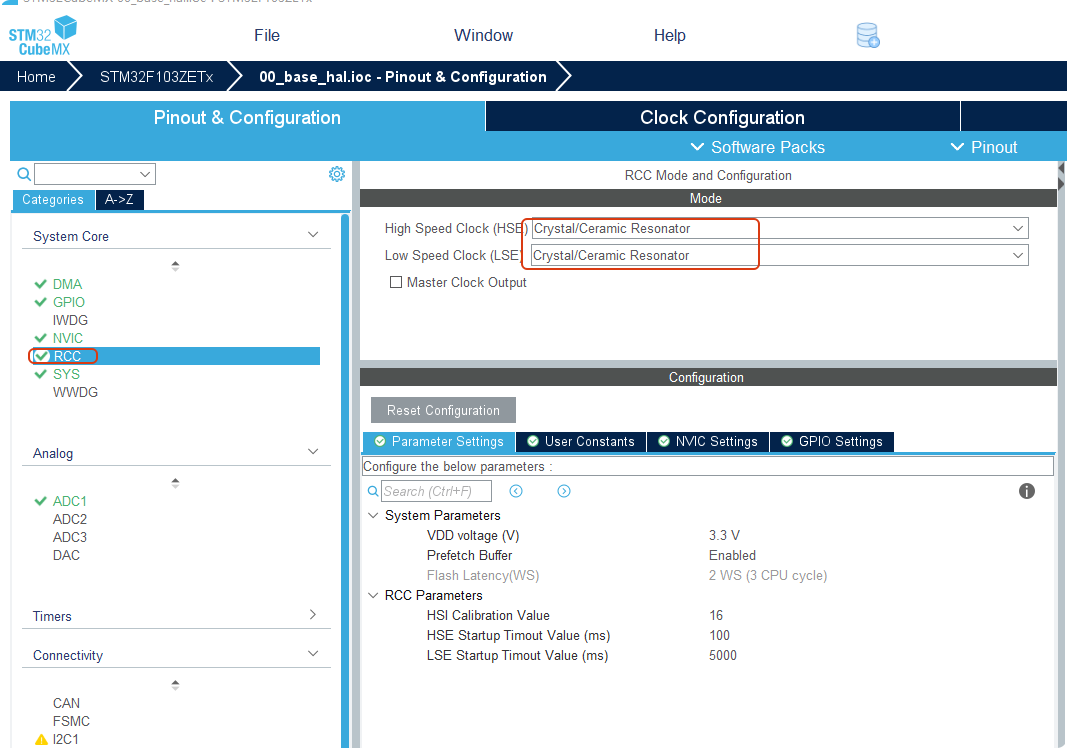
Task: Collapse the System Core category
Action: pos(313,235)
